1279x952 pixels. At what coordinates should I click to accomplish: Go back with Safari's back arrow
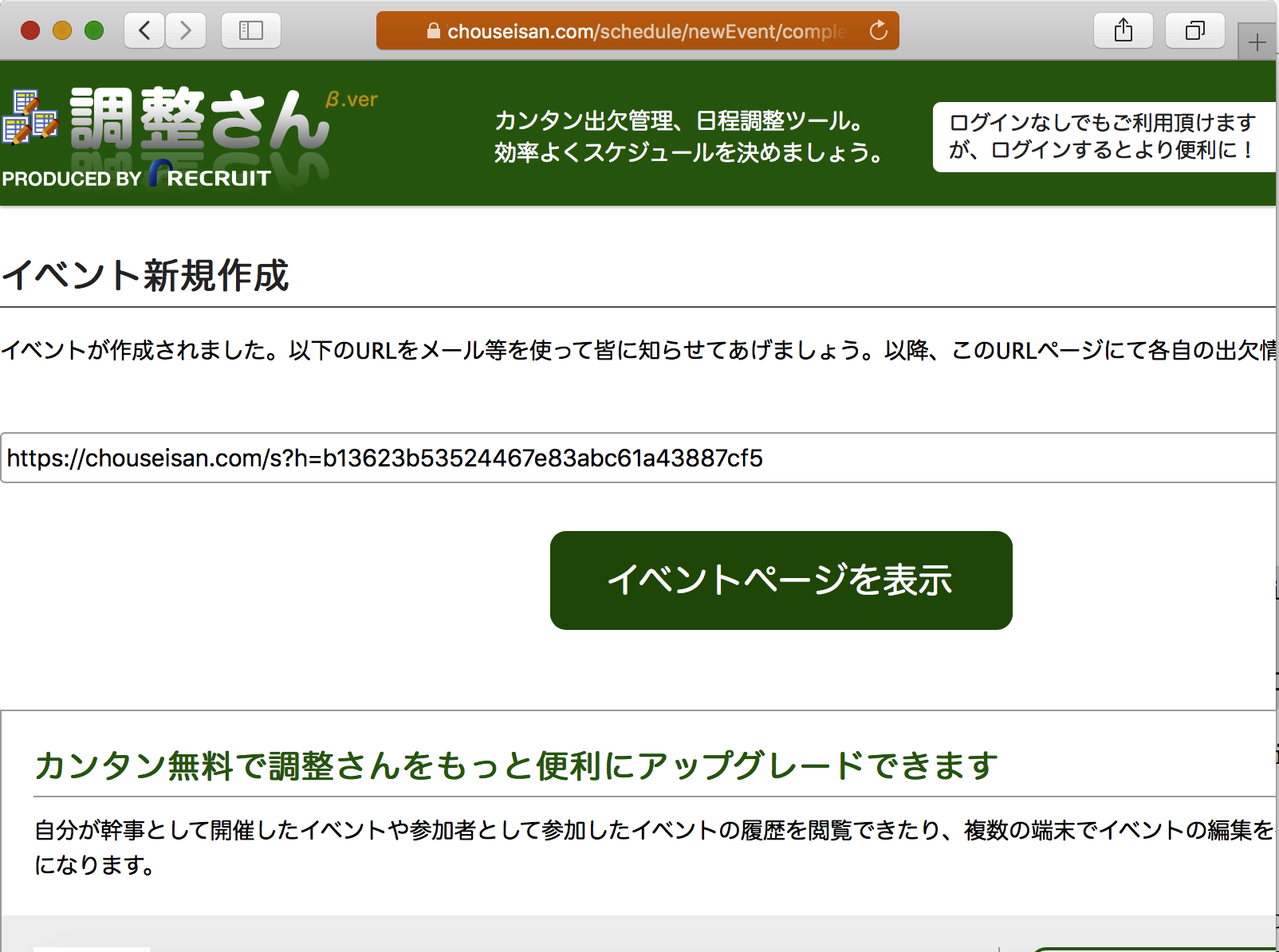click(144, 31)
